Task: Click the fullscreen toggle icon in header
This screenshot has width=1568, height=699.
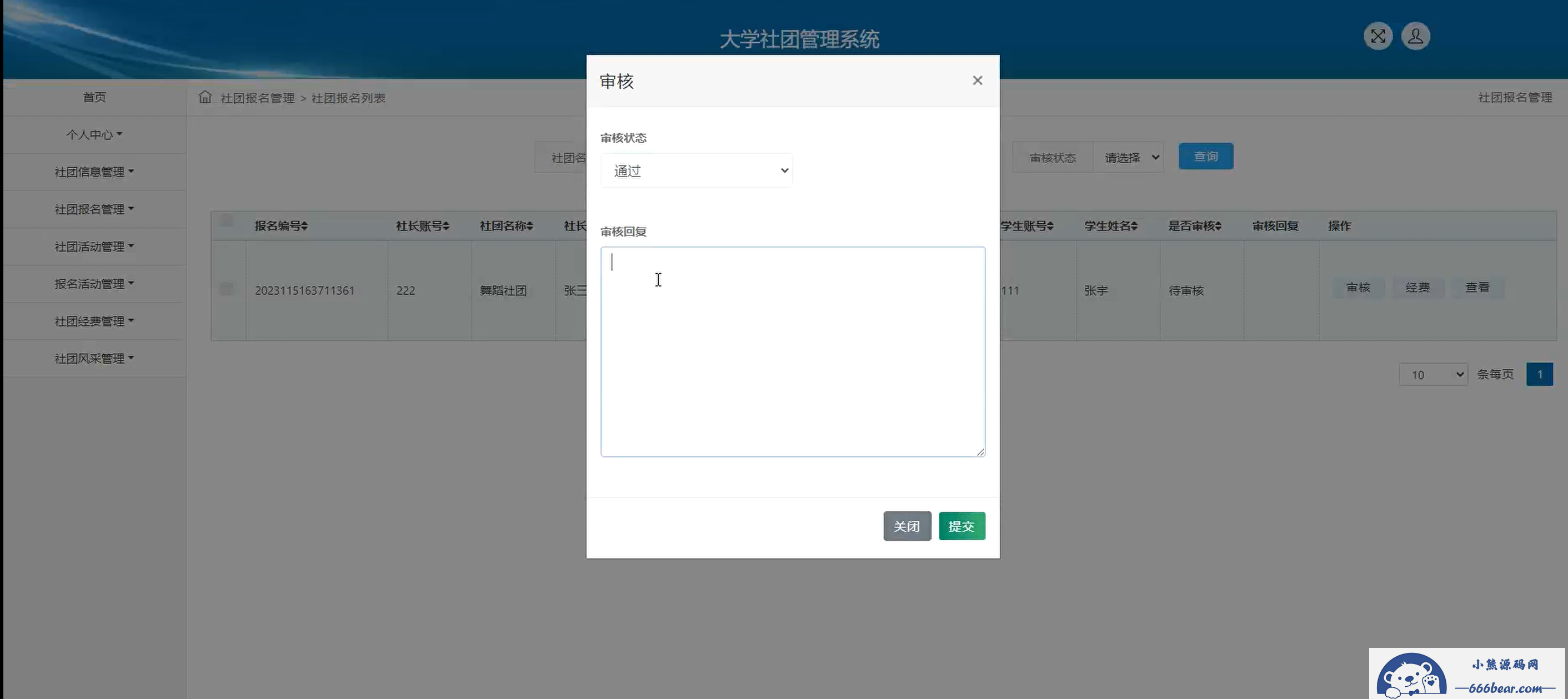Action: tap(1377, 37)
